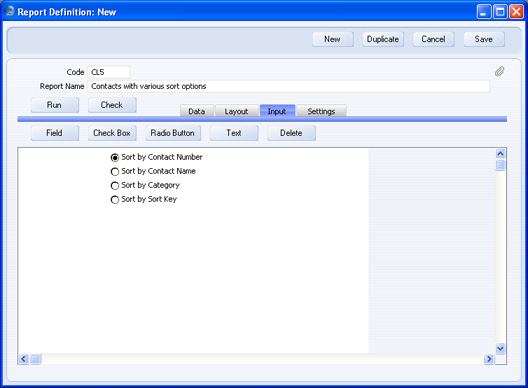
Task: Click the vertical scrollbar up arrow
Action: (x=500, y=154)
